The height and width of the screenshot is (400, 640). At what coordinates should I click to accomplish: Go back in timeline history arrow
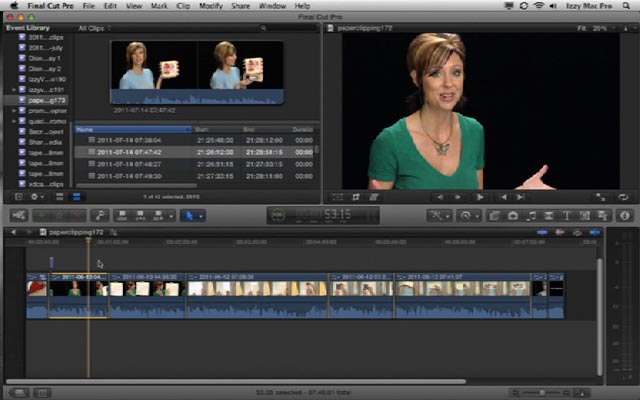[x=13, y=232]
